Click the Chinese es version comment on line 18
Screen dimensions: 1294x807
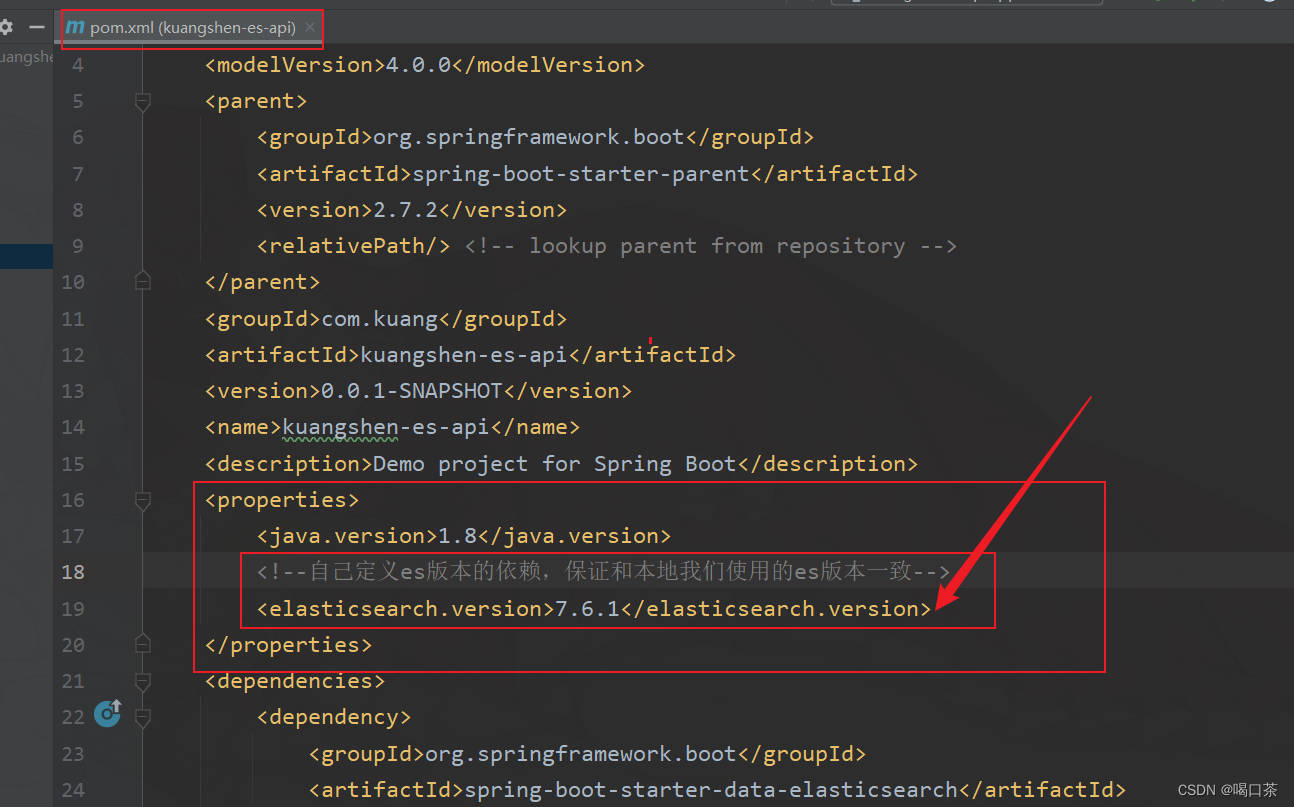coord(603,572)
